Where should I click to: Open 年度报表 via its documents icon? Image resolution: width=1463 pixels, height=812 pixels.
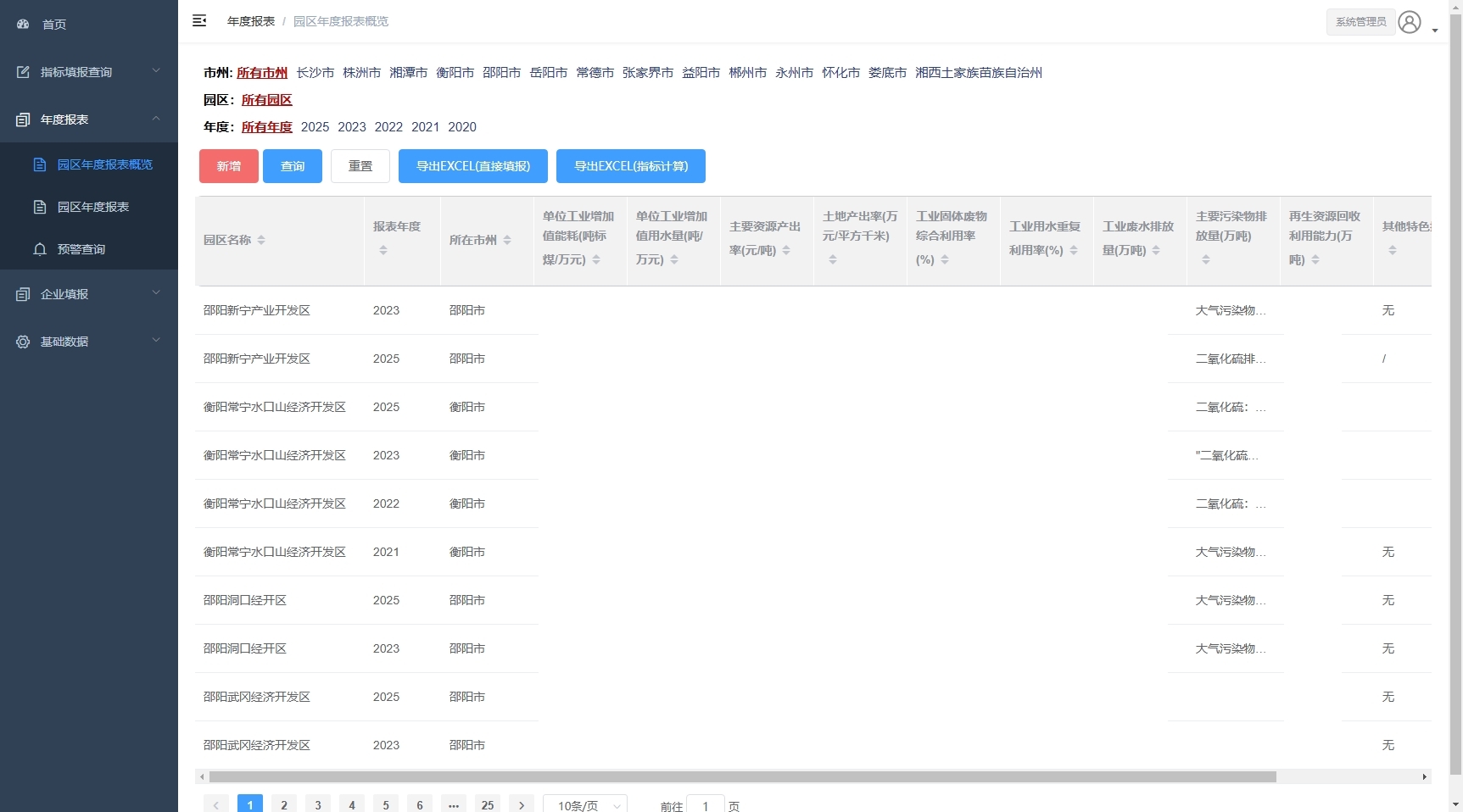[23, 119]
